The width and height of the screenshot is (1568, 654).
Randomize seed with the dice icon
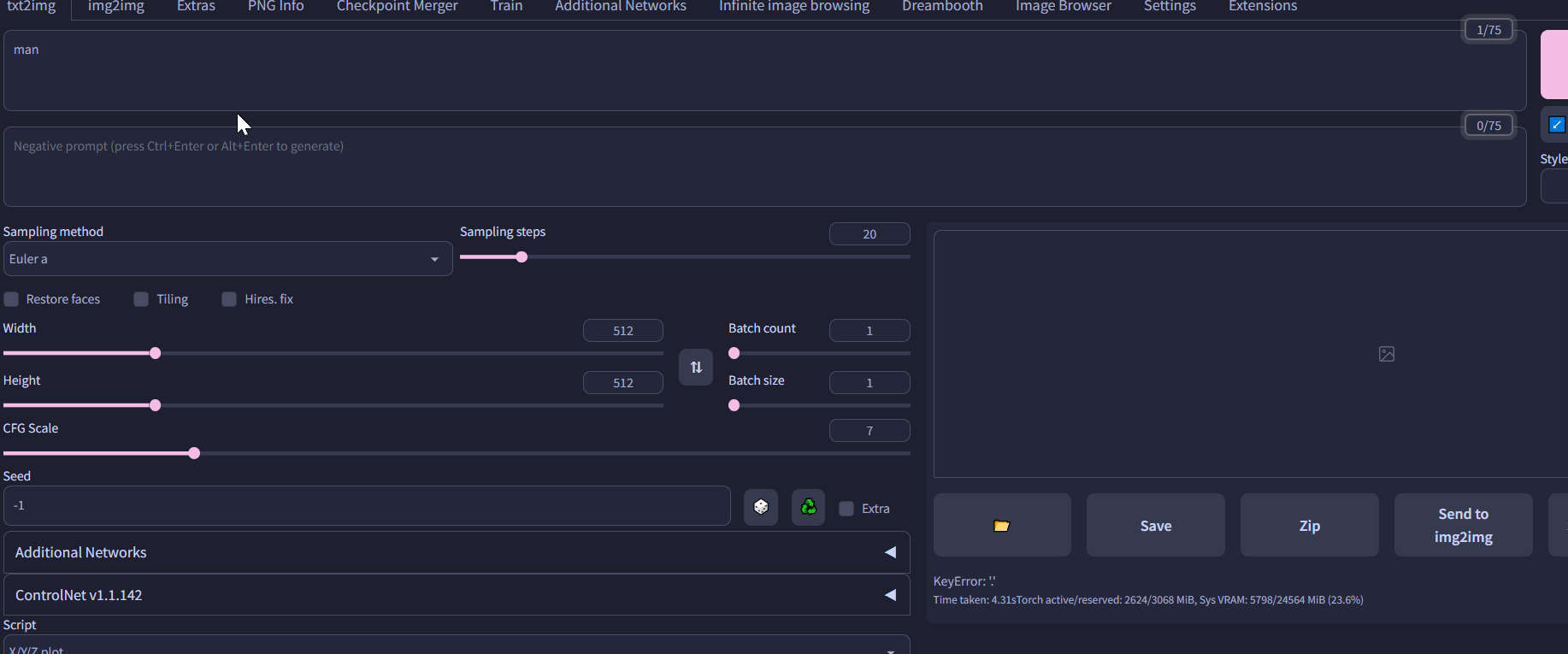(x=761, y=507)
